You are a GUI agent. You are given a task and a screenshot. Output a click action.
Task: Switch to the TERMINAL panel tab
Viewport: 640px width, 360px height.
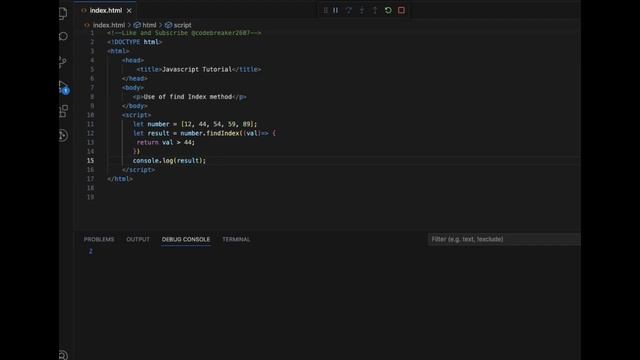pos(236,239)
